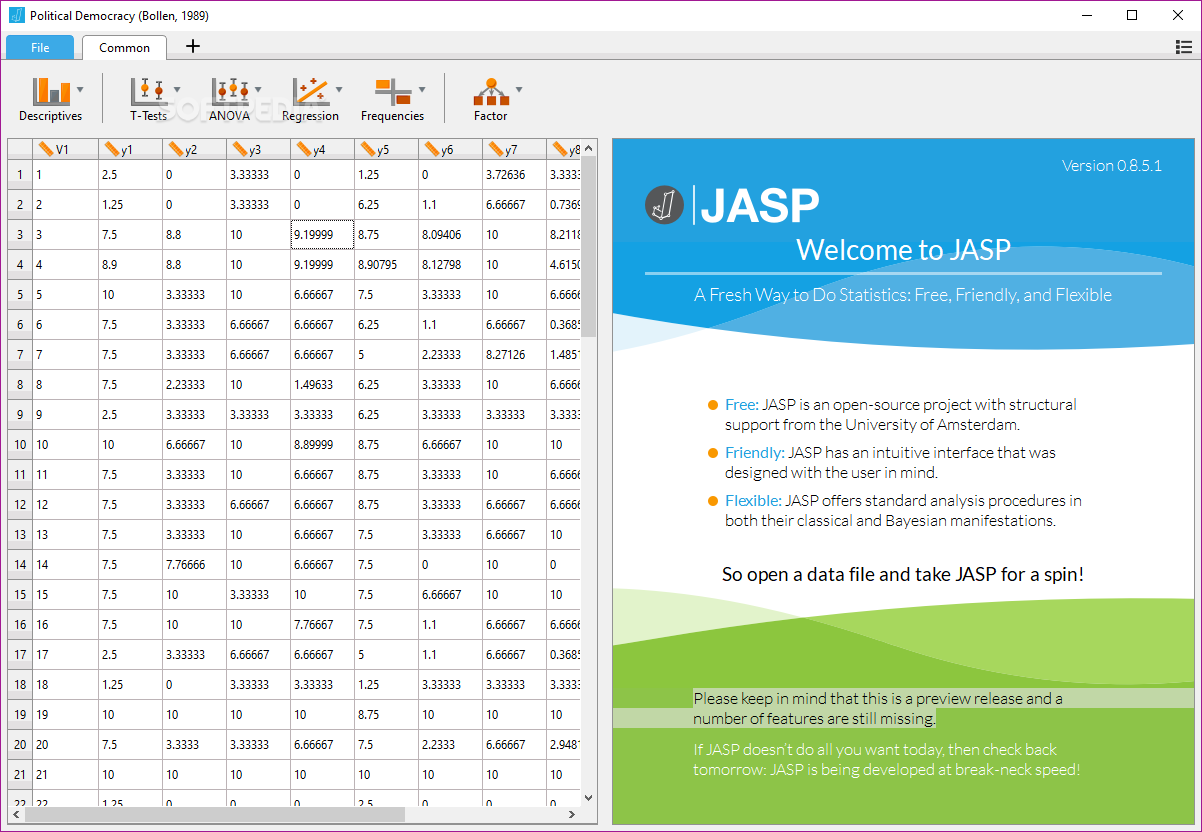1202x832 pixels.
Task: Click the JASP app icon in title bar
Action: [16, 16]
